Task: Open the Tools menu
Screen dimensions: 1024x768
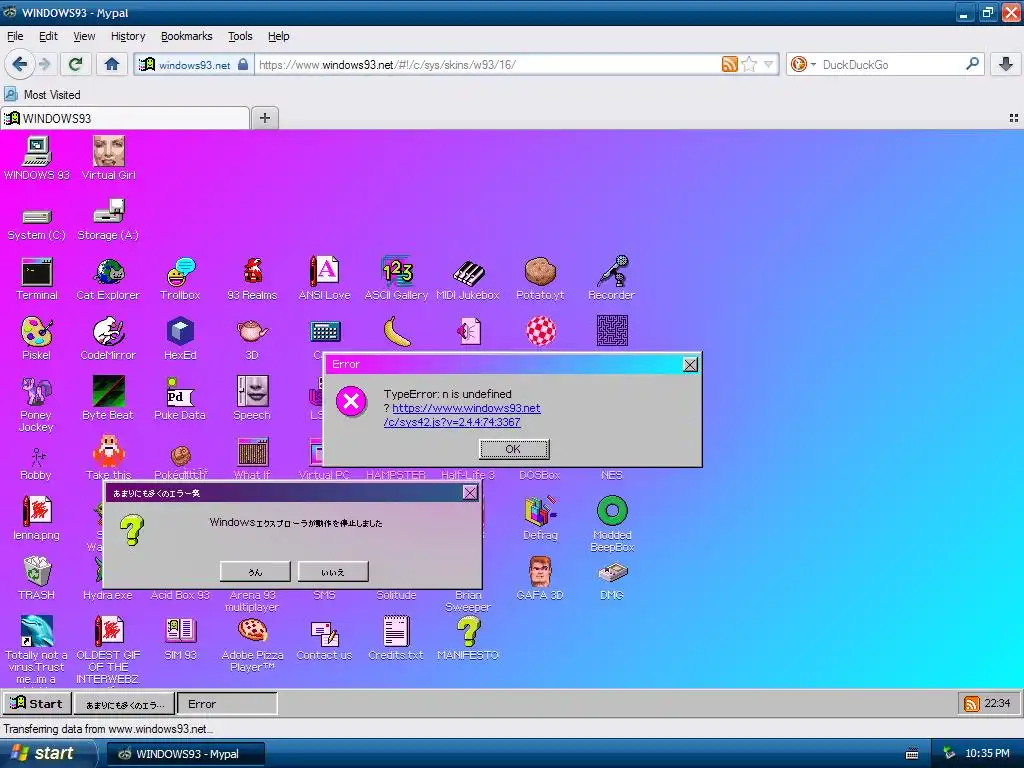Action: (x=240, y=36)
